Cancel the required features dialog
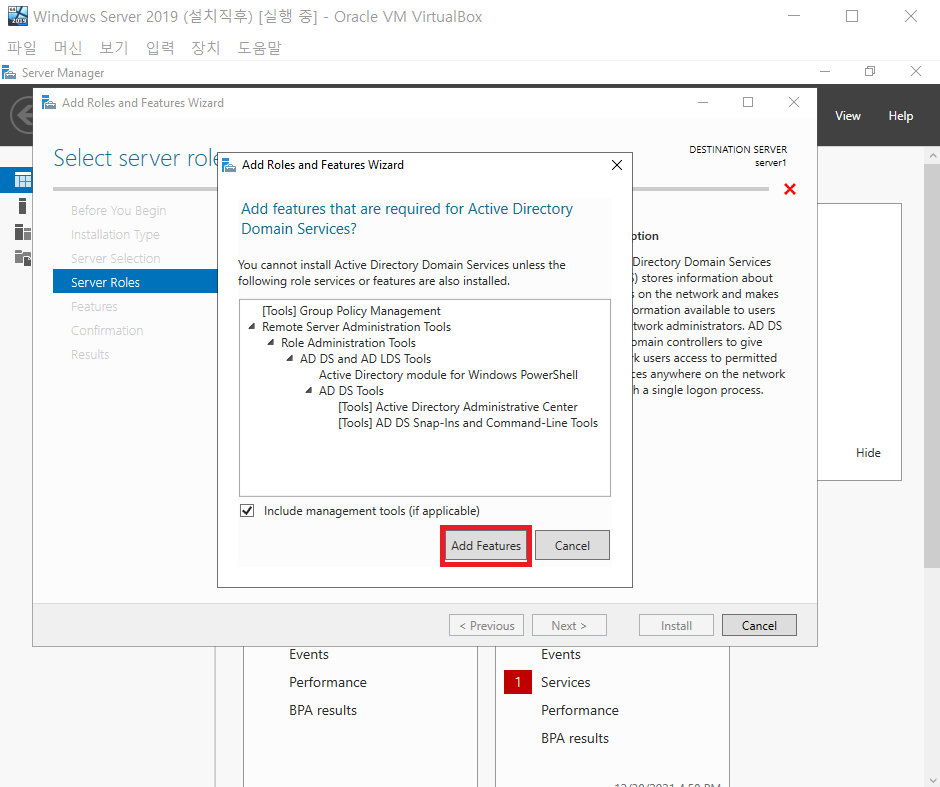This screenshot has width=940, height=787. [x=572, y=545]
